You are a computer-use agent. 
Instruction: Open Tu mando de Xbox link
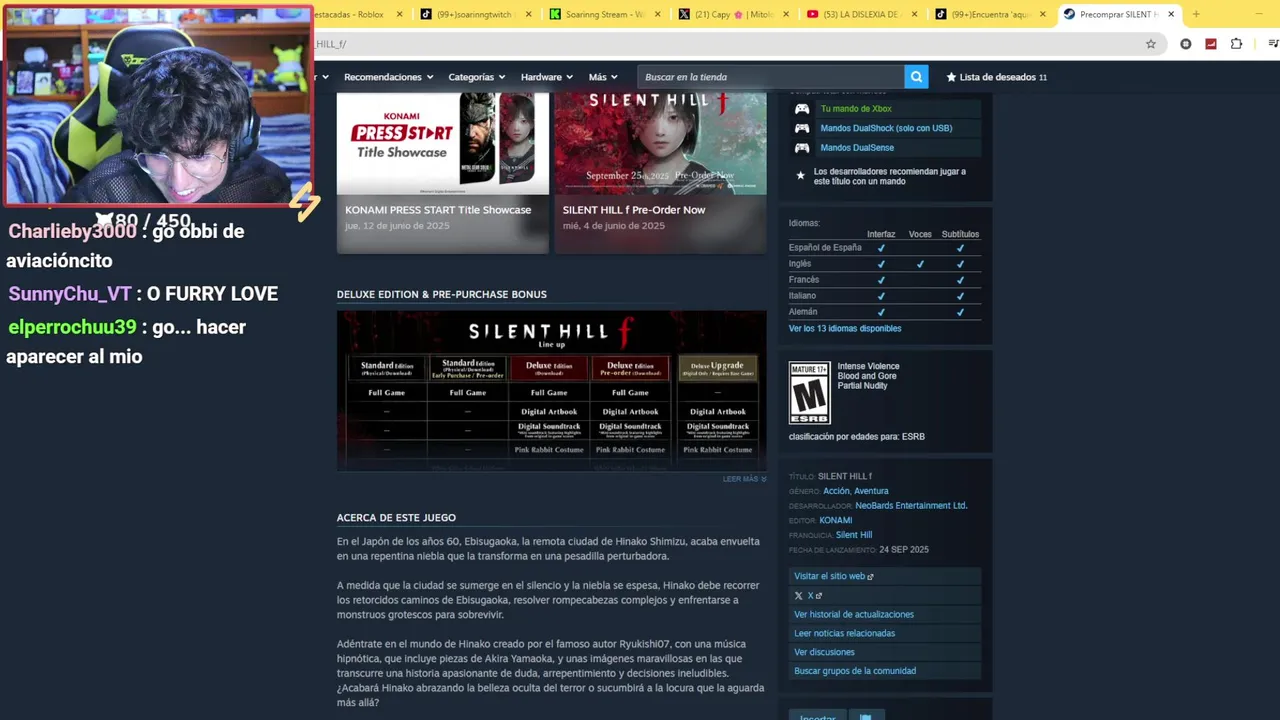(x=856, y=109)
